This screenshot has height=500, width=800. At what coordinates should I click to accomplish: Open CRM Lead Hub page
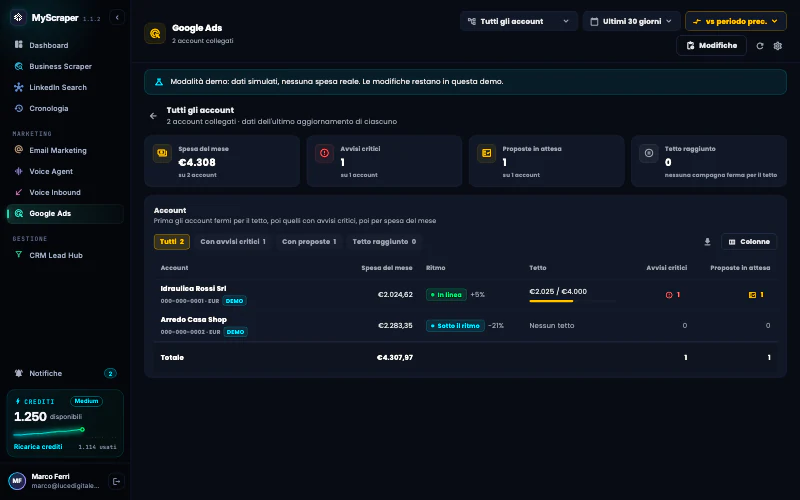point(65,255)
